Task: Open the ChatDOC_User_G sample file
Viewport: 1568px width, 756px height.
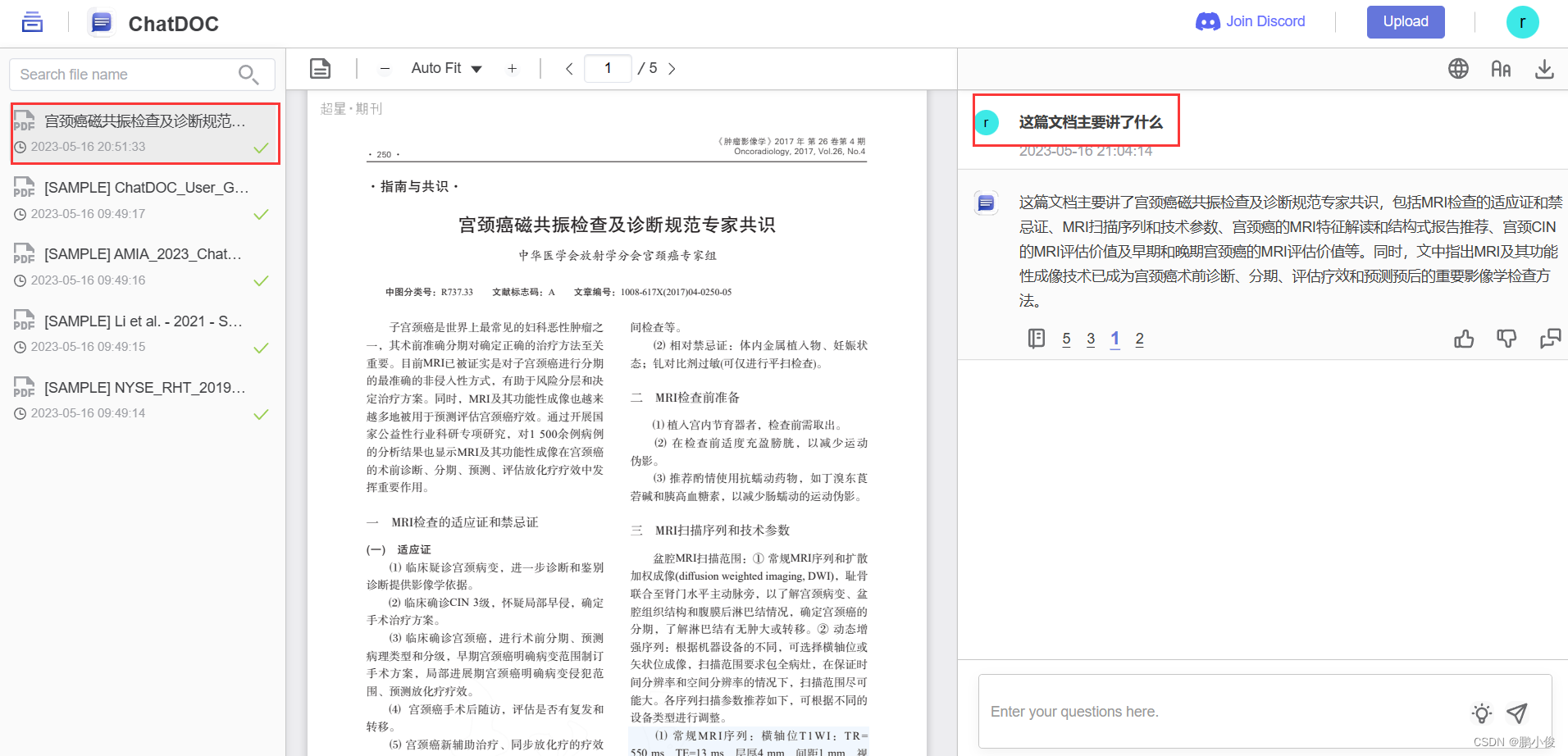Action: (141, 200)
